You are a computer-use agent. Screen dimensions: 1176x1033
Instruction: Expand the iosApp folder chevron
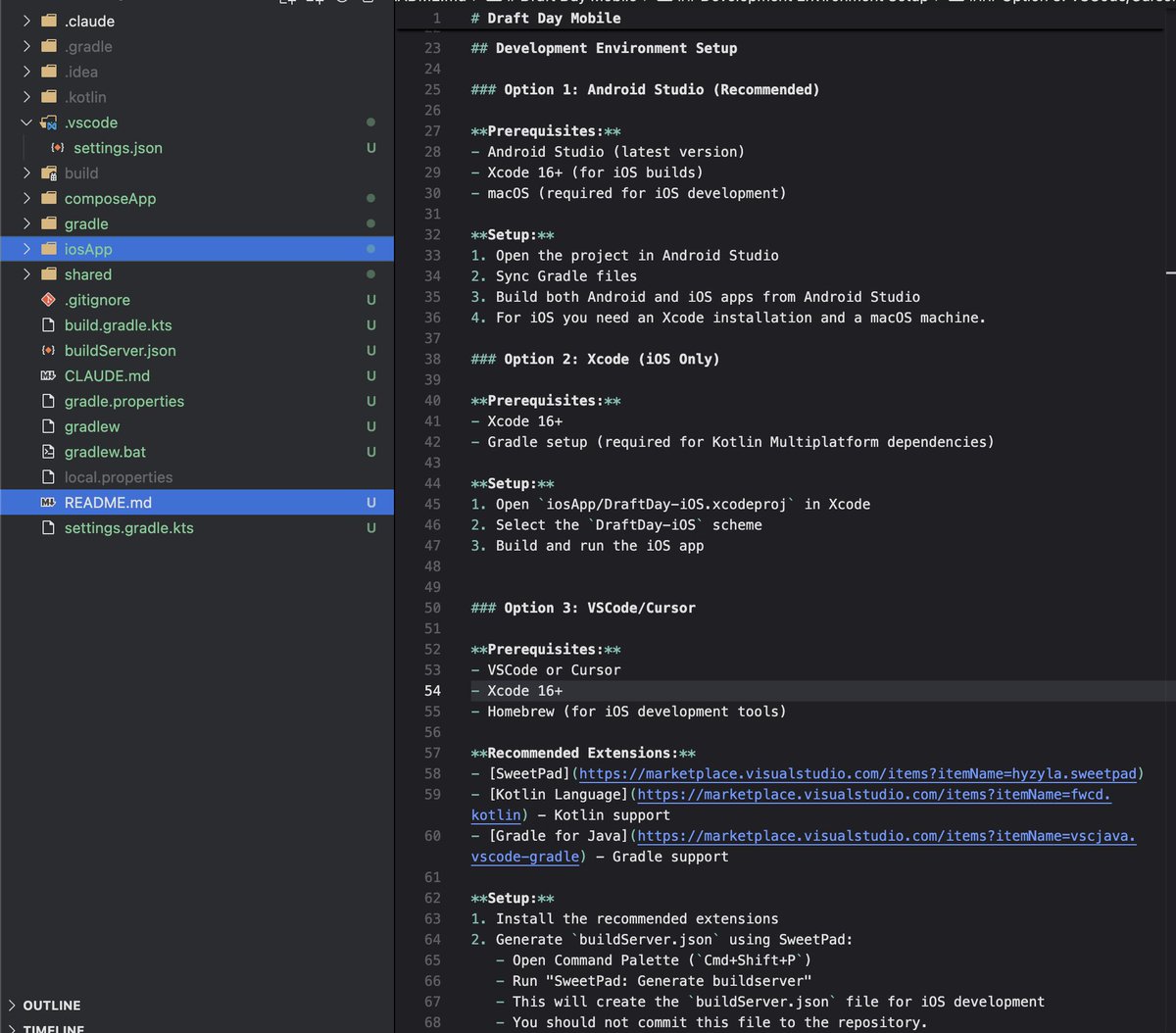click(x=26, y=249)
